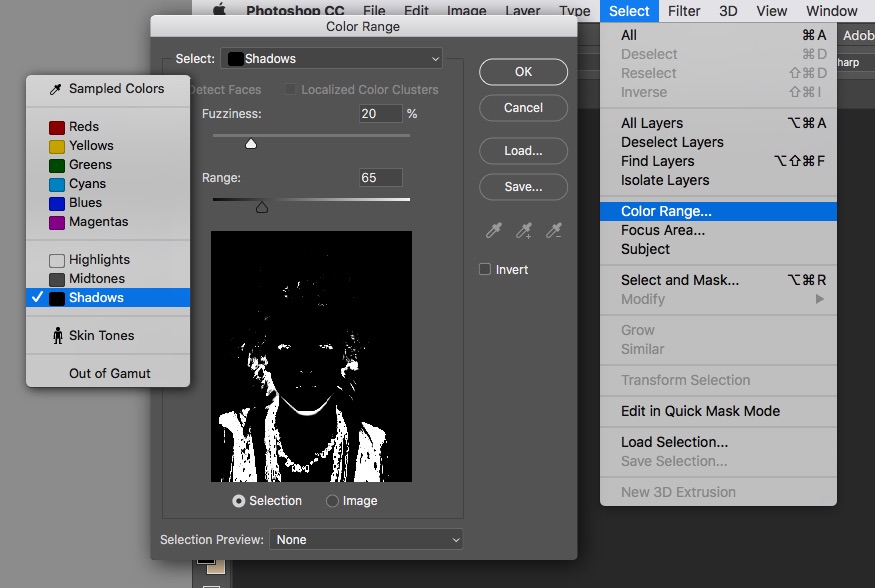Click the Fuzziness slider handle

pyautogui.click(x=251, y=144)
